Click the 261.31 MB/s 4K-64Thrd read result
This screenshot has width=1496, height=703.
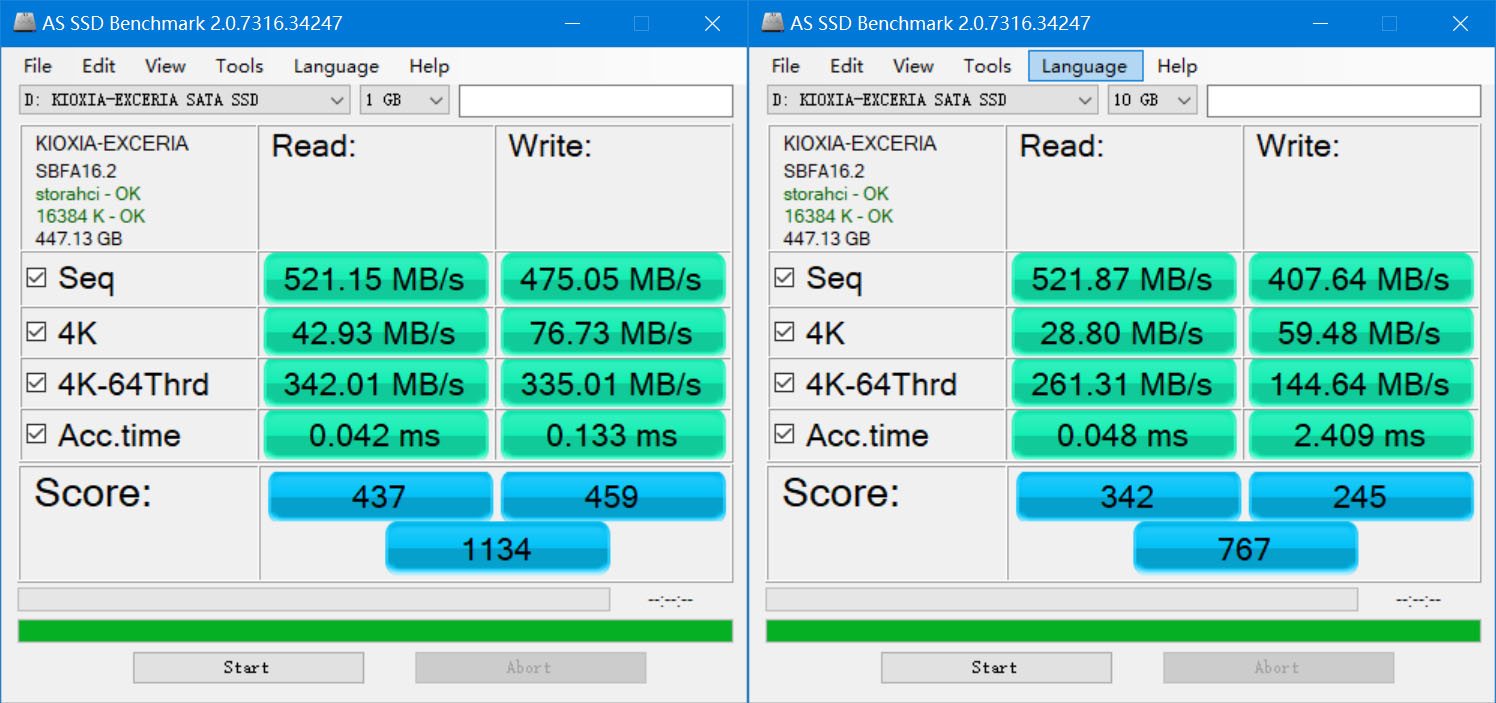(x=1123, y=384)
